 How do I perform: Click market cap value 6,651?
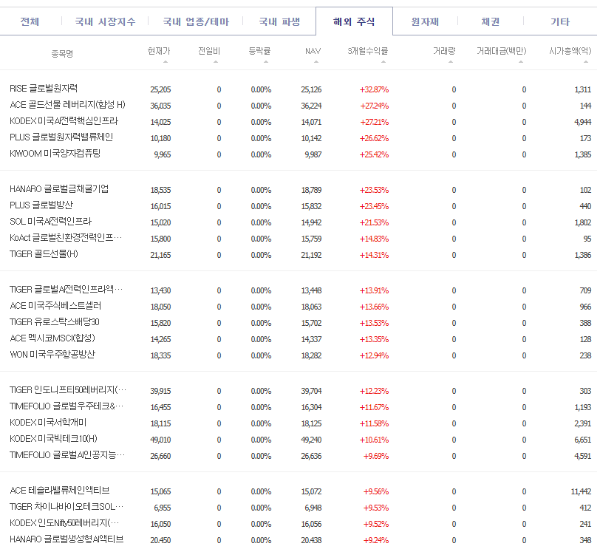[583, 440]
